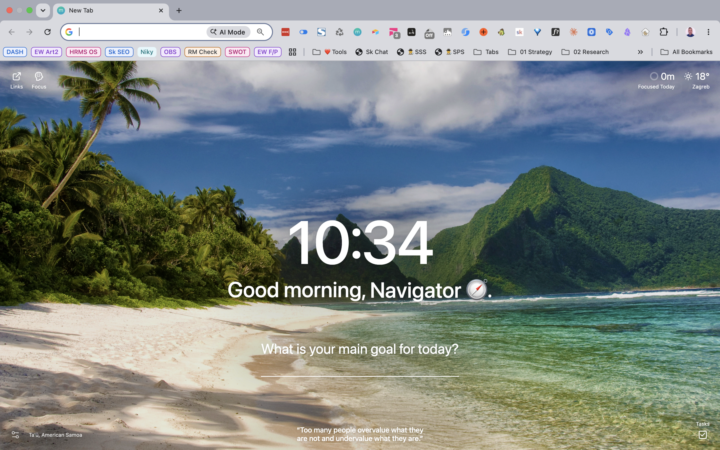This screenshot has height=450, width=720.
Task: Go back to the previous page
Action: (11, 32)
